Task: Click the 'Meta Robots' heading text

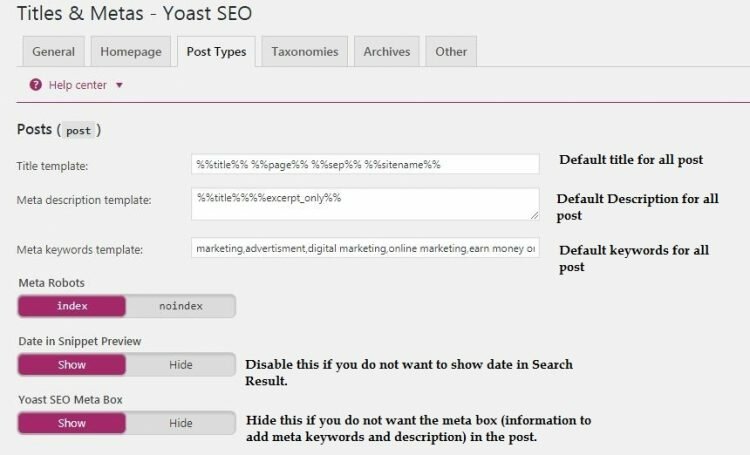Action: click(52, 283)
